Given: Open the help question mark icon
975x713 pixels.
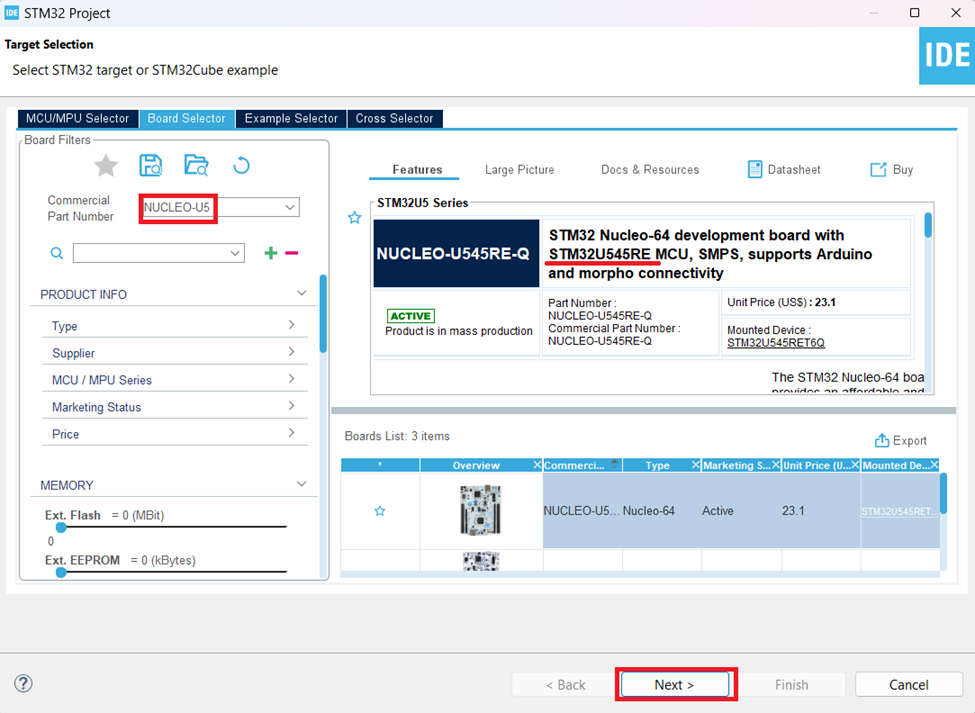Looking at the screenshot, I should click(23, 684).
